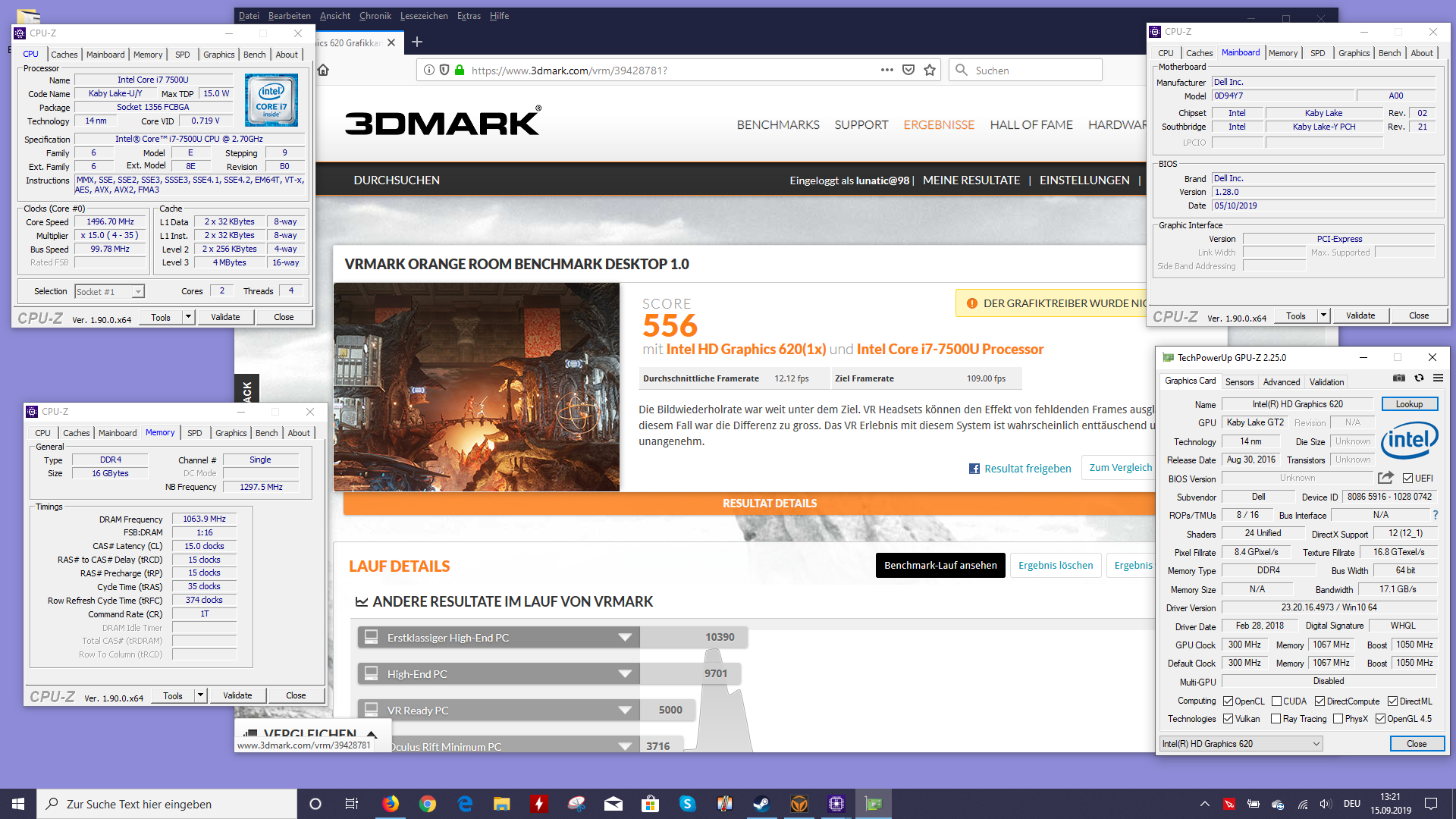Switch to Advanced tab in GPU-Z

[1282, 382]
